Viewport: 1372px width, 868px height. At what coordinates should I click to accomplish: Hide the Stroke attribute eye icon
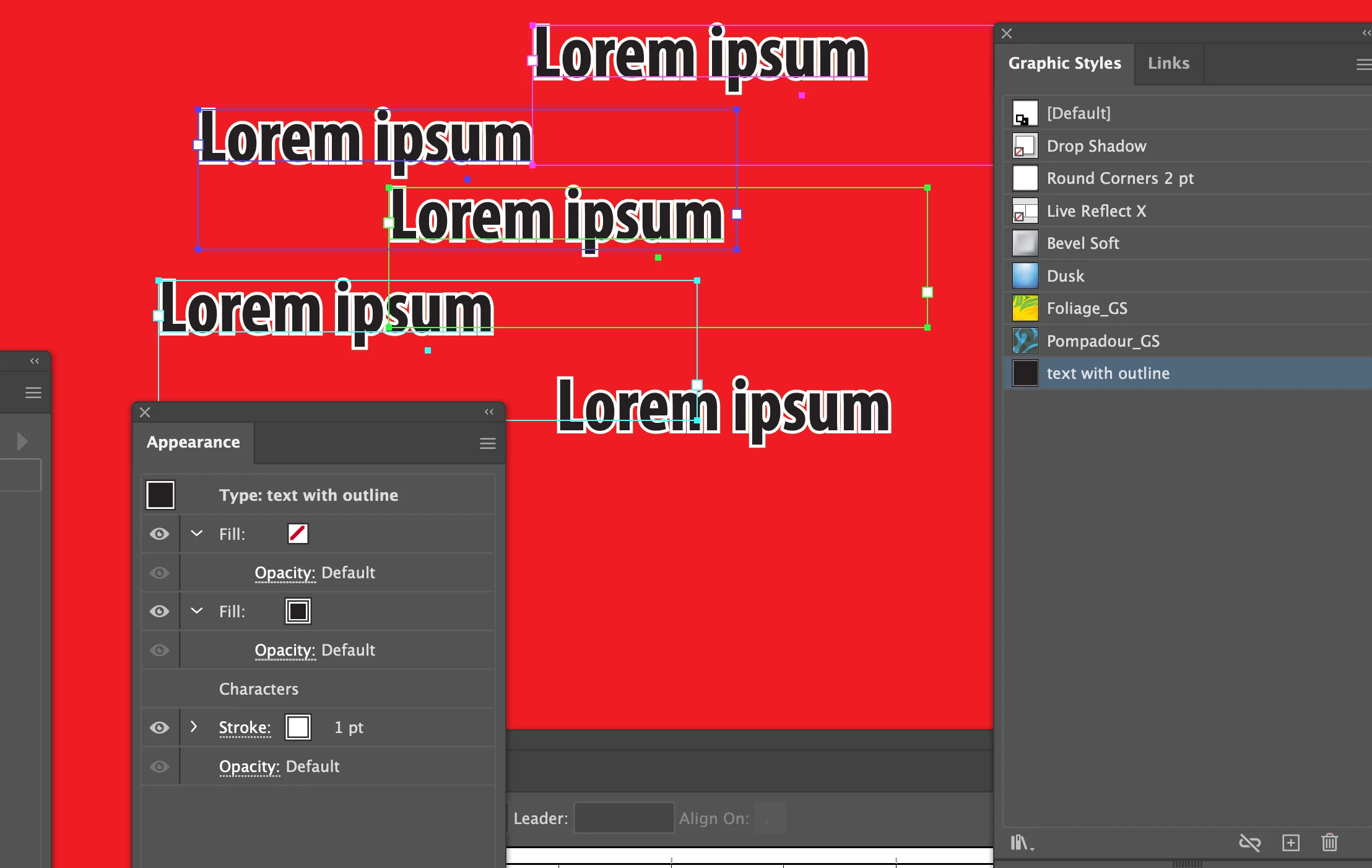pos(160,727)
